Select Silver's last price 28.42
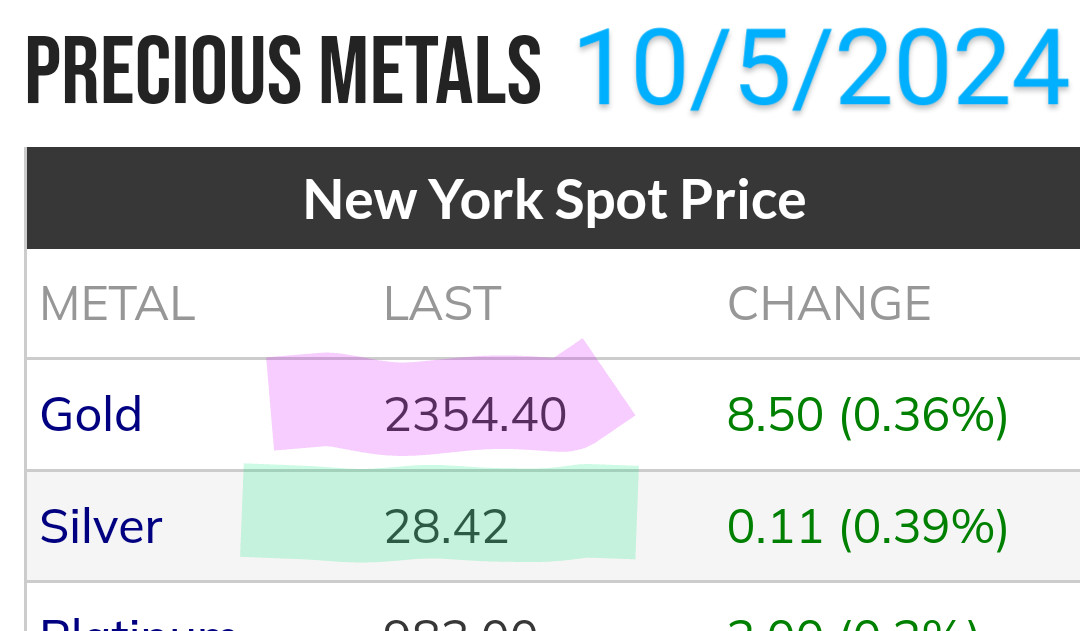The width and height of the screenshot is (1080, 631). (x=447, y=527)
